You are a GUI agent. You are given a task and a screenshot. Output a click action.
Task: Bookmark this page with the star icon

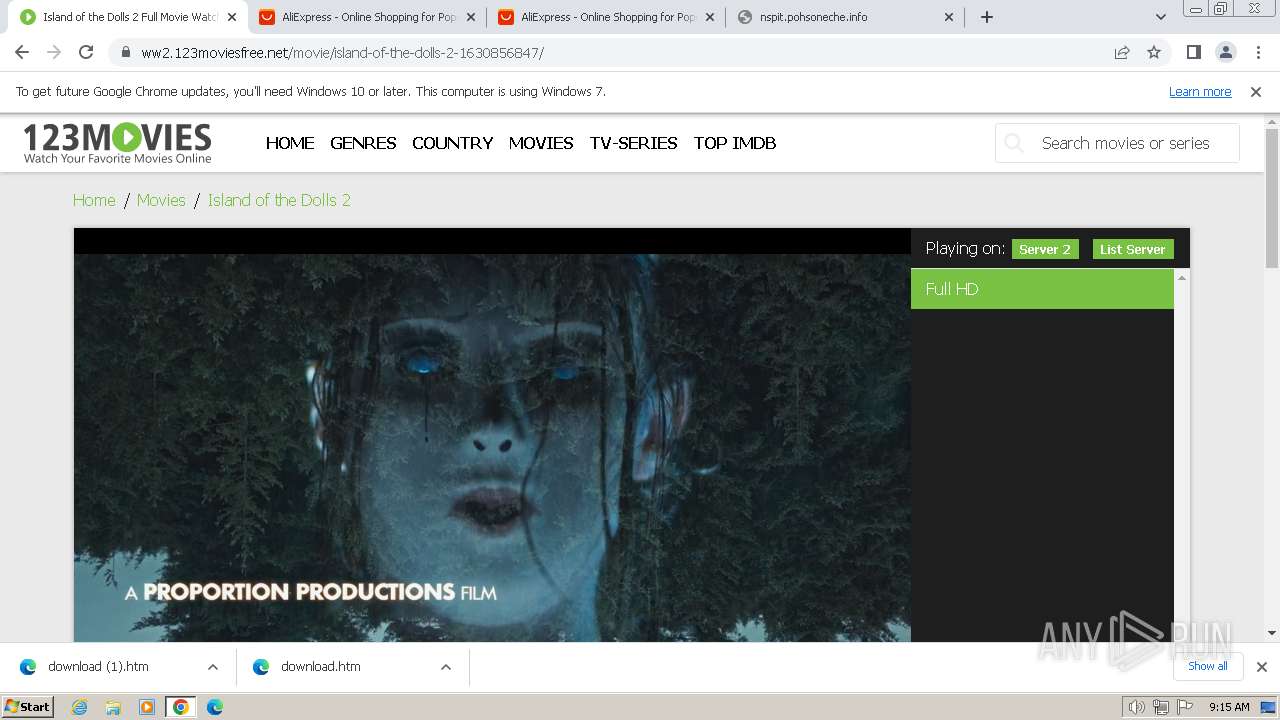(1154, 52)
